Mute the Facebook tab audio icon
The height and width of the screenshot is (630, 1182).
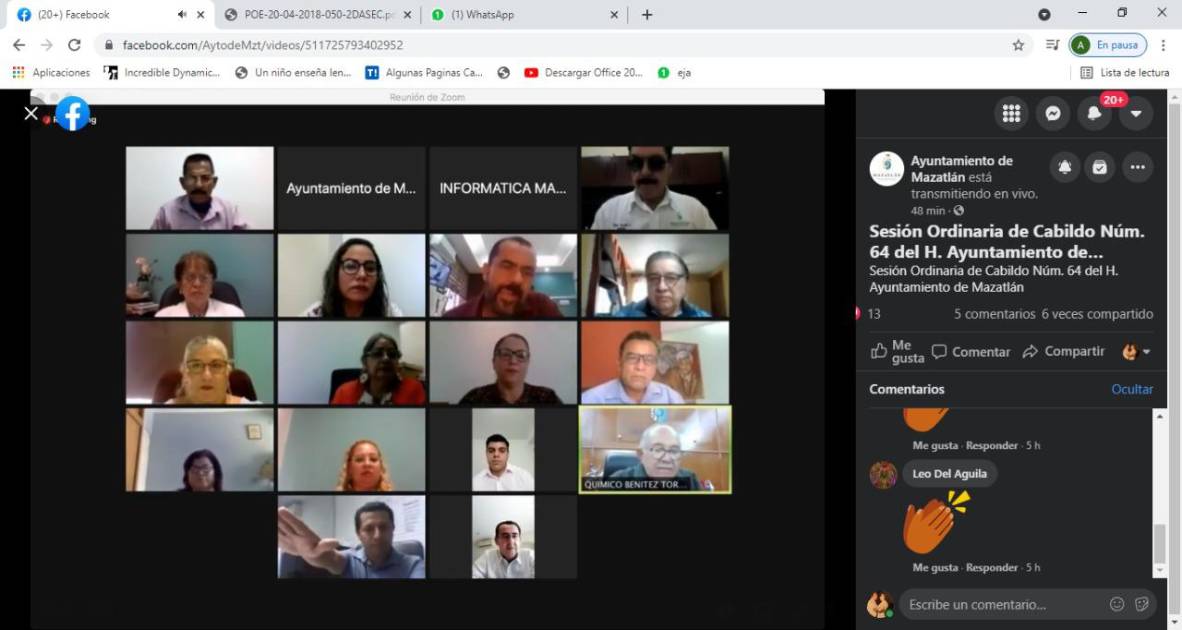[182, 15]
